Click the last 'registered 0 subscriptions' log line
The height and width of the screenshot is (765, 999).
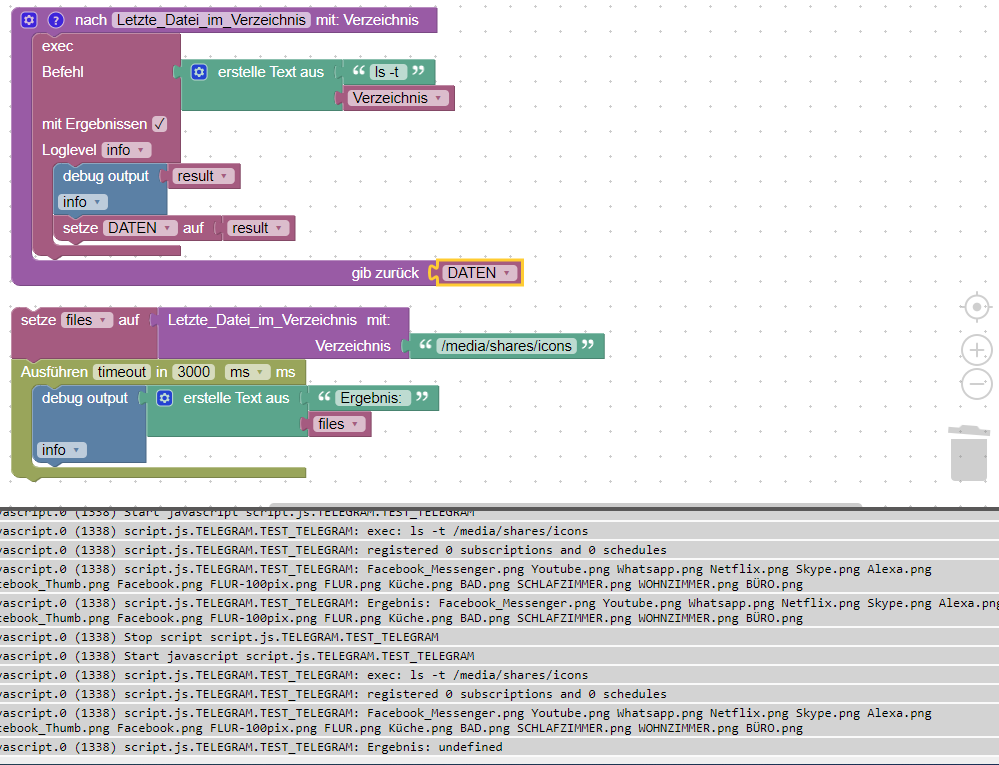coord(500,694)
